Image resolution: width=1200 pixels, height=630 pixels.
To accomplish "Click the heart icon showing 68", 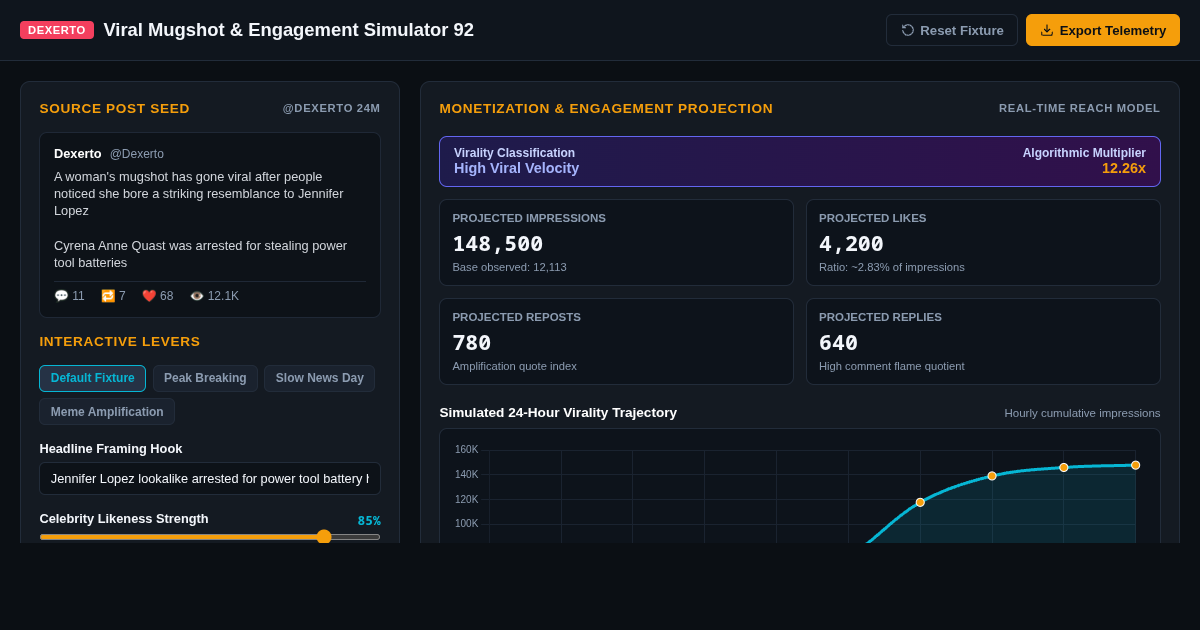I will point(149,296).
